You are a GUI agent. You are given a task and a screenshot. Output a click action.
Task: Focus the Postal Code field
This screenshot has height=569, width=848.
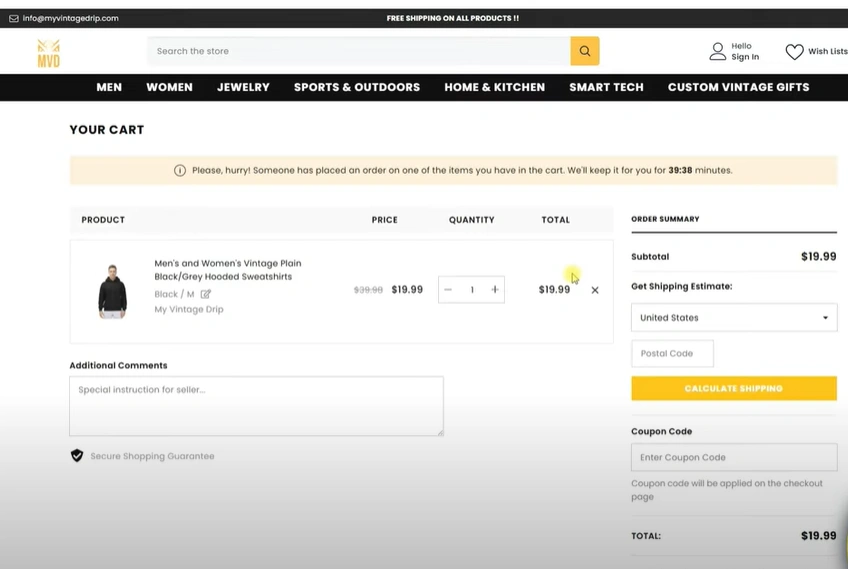point(672,353)
